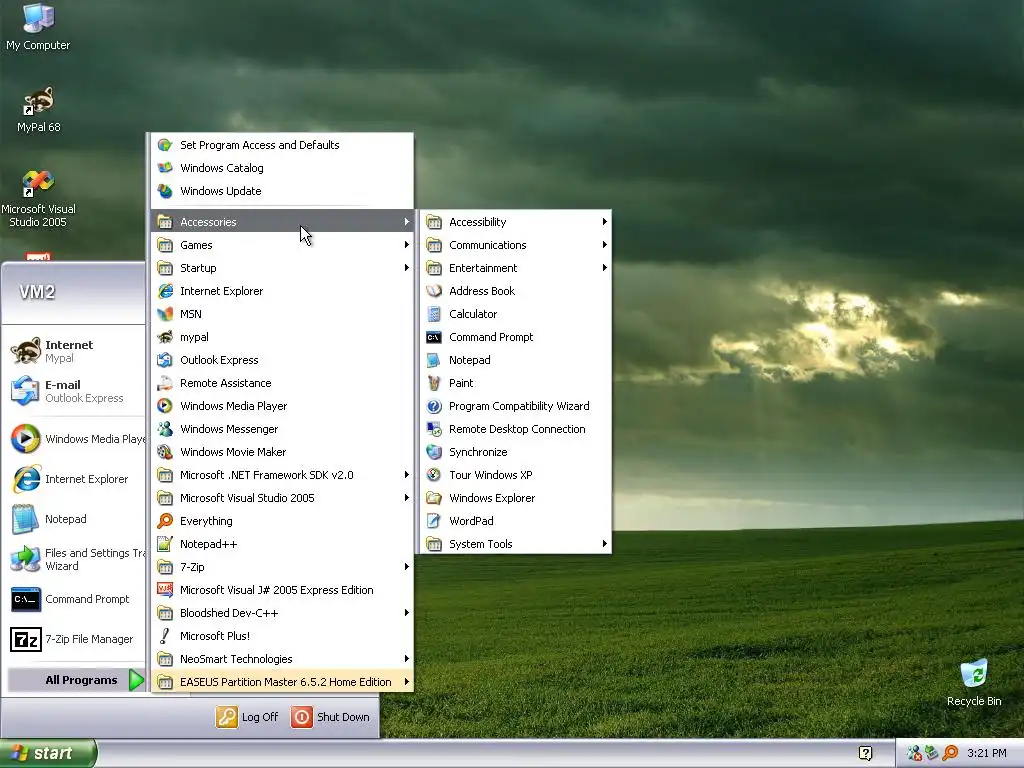The height and width of the screenshot is (768, 1024).
Task: Click the Windows Update globe icon
Action: point(165,191)
